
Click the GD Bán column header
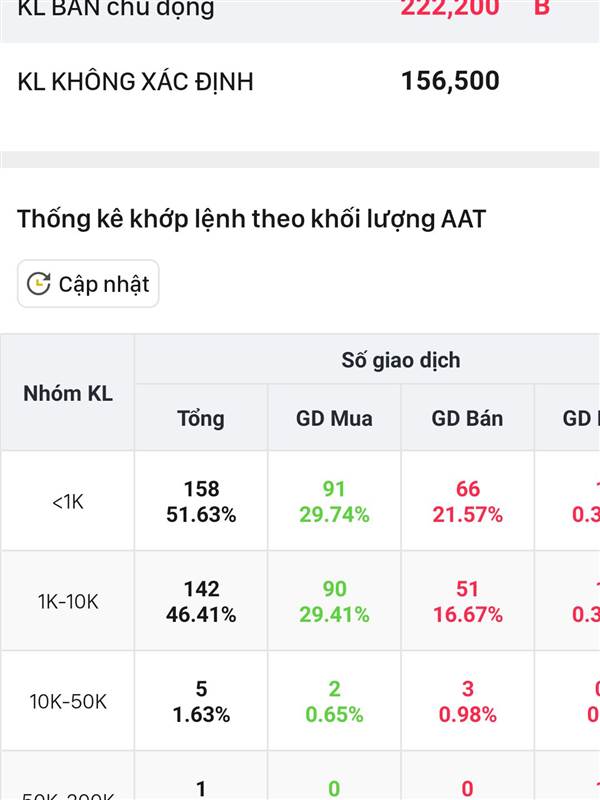pos(467,418)
